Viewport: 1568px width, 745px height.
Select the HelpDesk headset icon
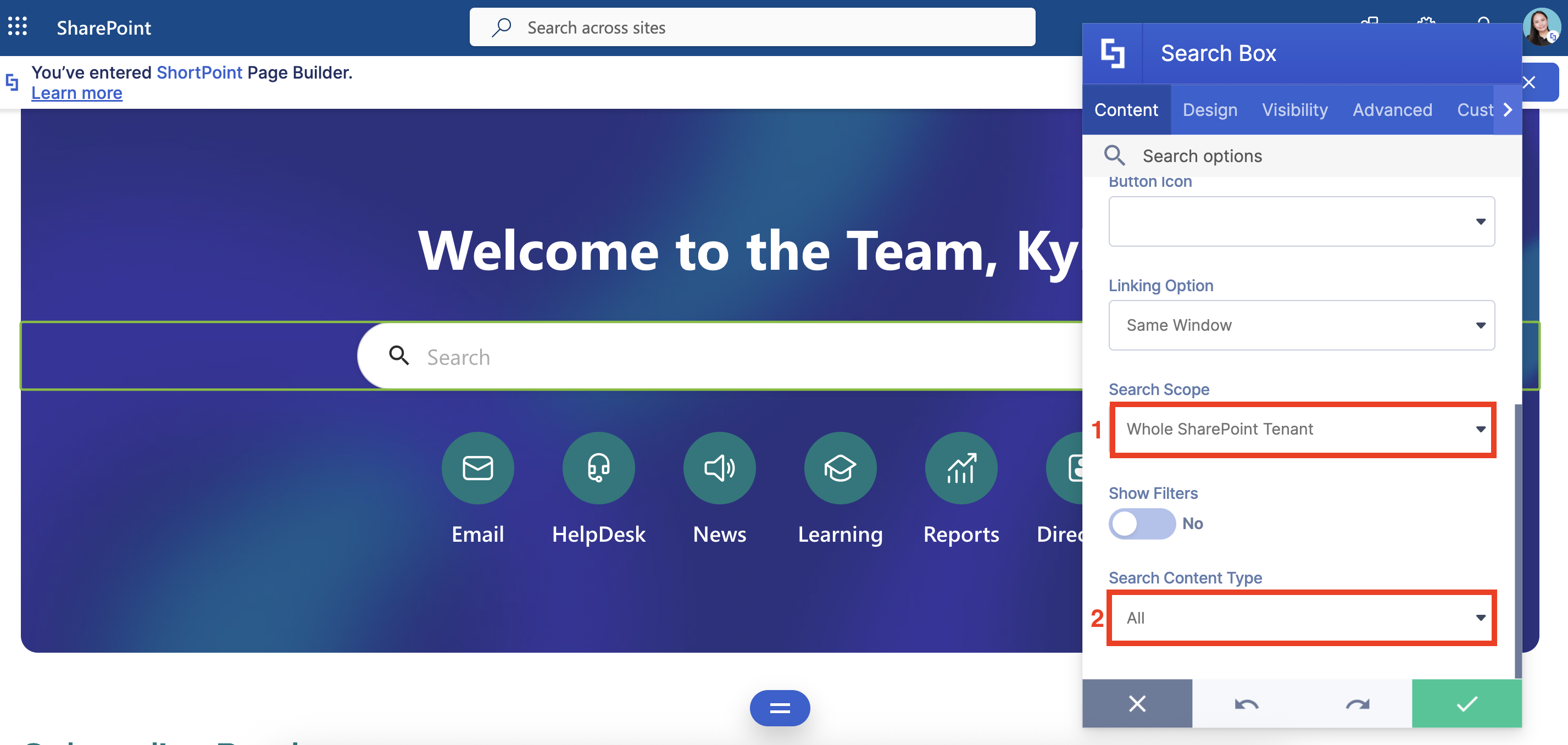598,468
